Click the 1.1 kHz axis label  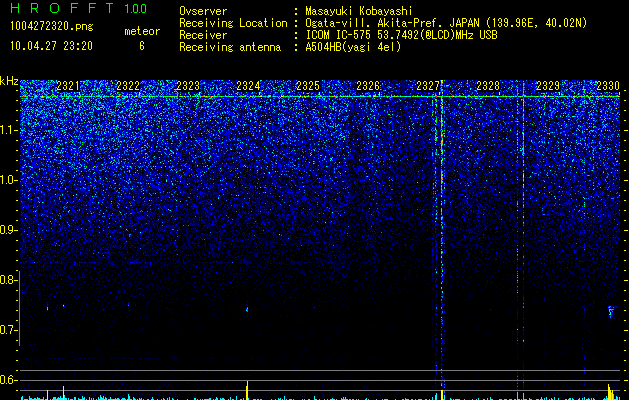(7, 130)
